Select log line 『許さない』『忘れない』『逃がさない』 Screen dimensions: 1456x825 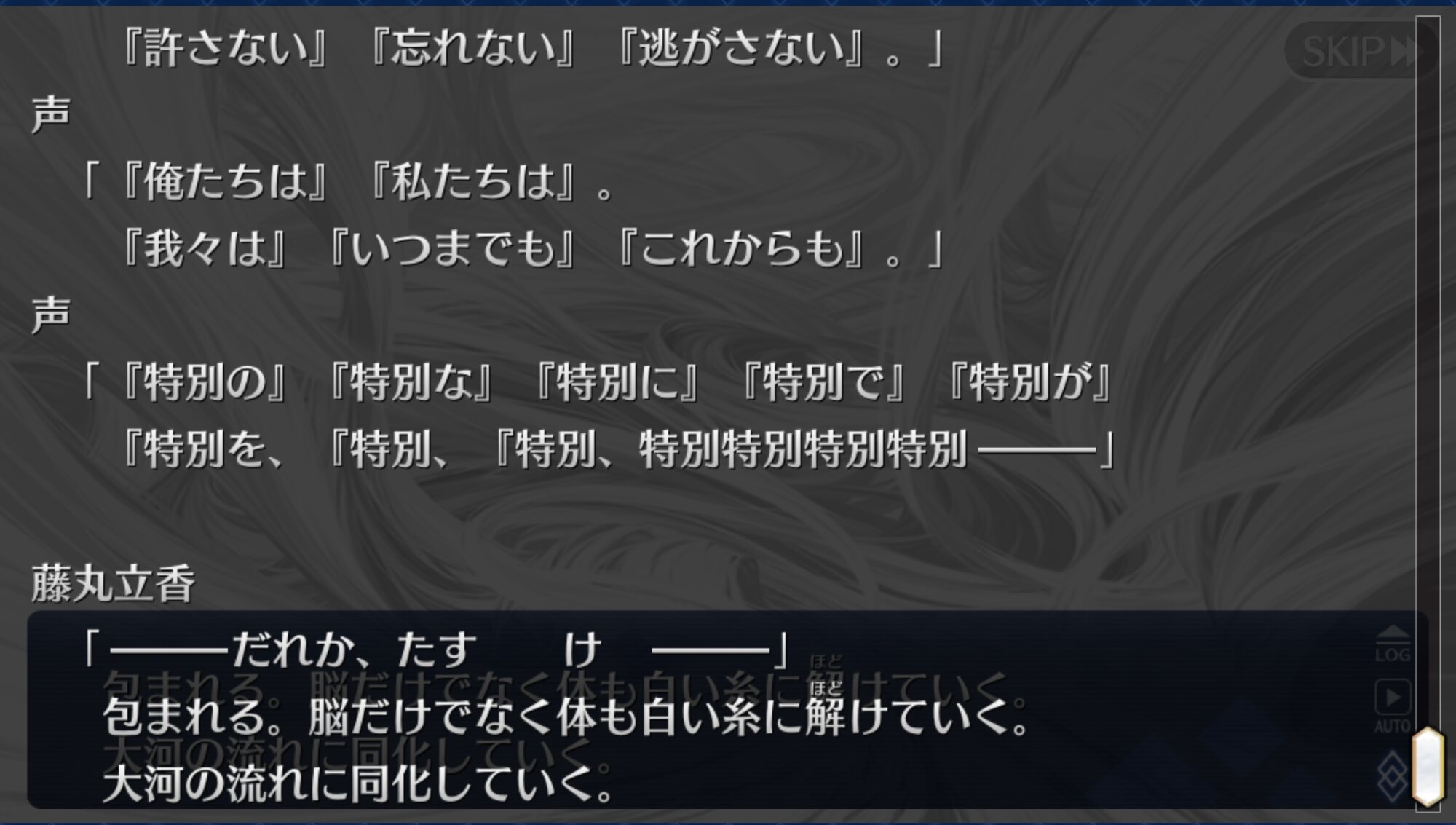531,48
